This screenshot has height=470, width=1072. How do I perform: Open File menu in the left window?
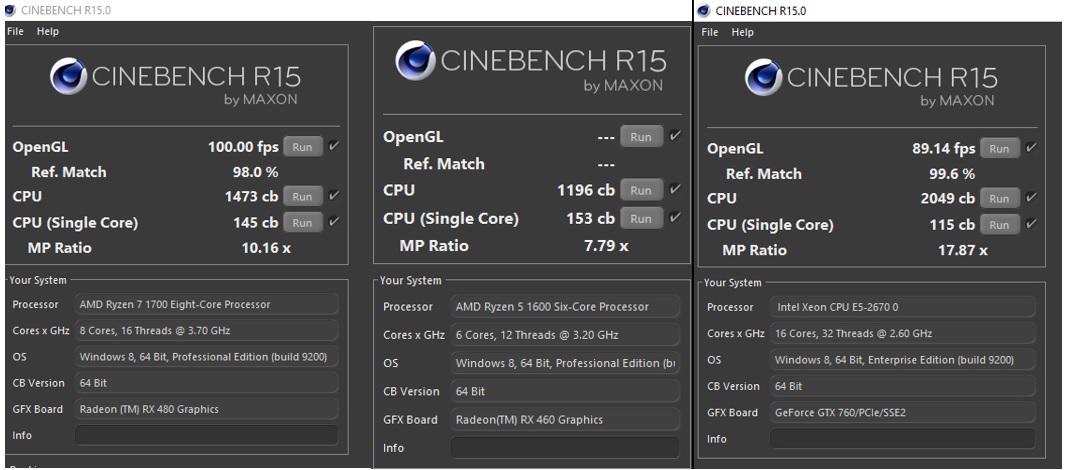15,31
